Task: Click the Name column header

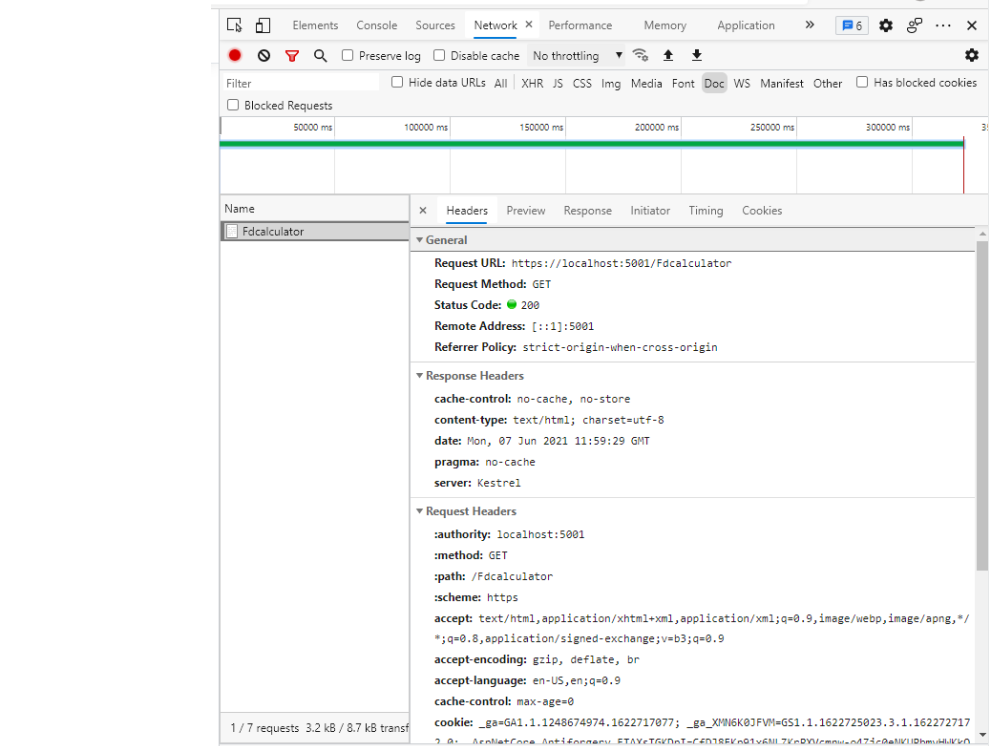Action: tap(315, 209)
